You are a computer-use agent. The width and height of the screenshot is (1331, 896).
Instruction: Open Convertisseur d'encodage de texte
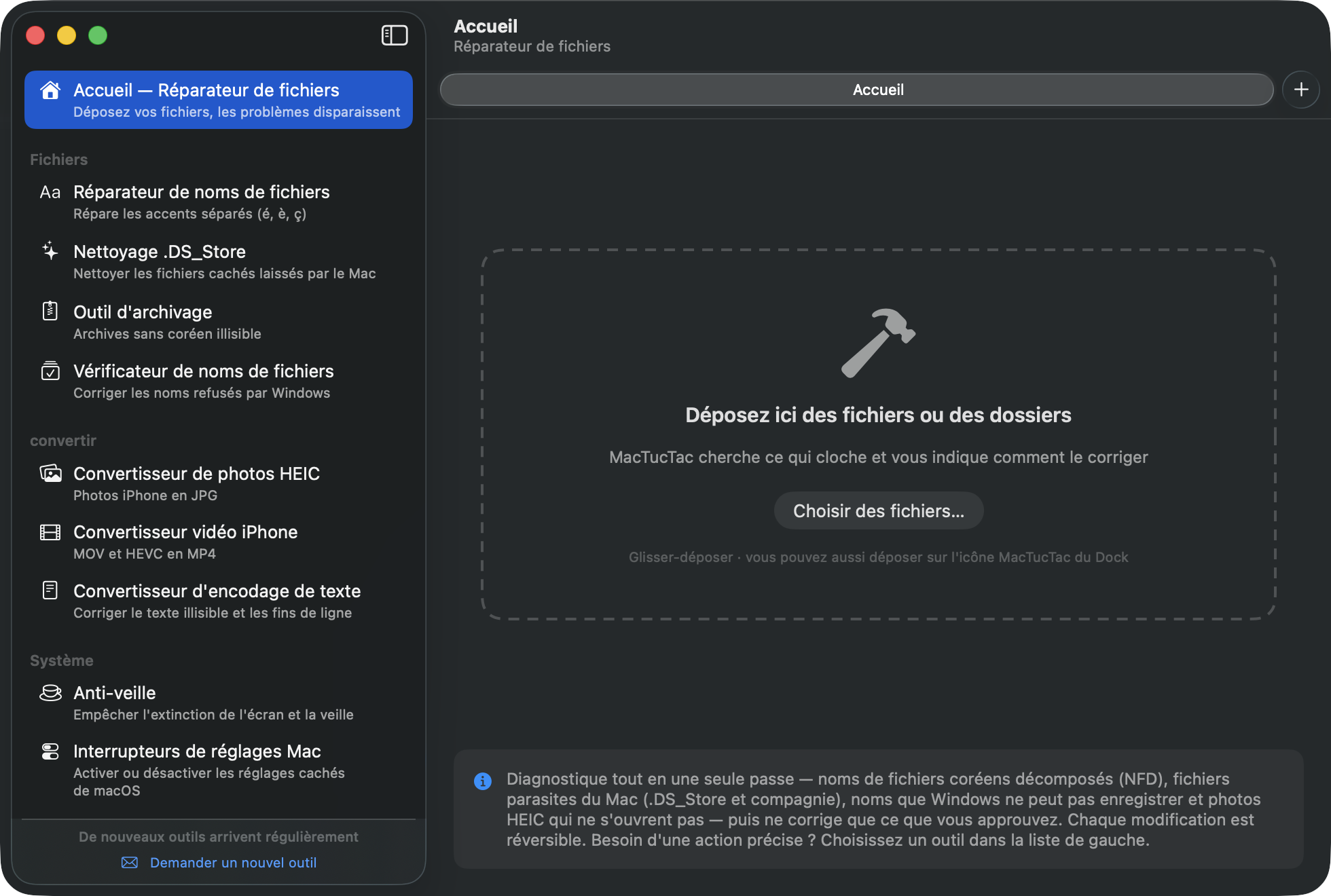click(x=219, y=601)
